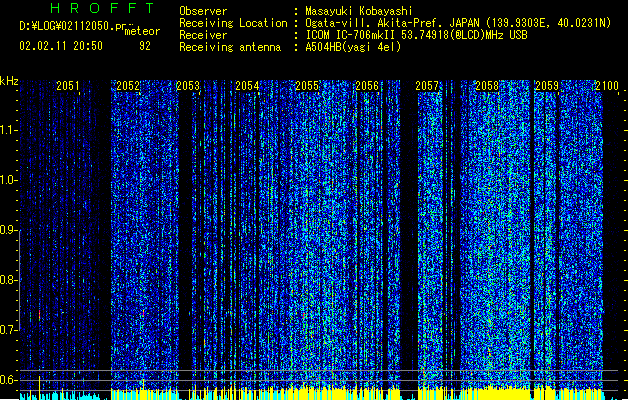Click the date stamp 02.02.11 20:50
Screen dimensions: 629x400
point(61,46)
